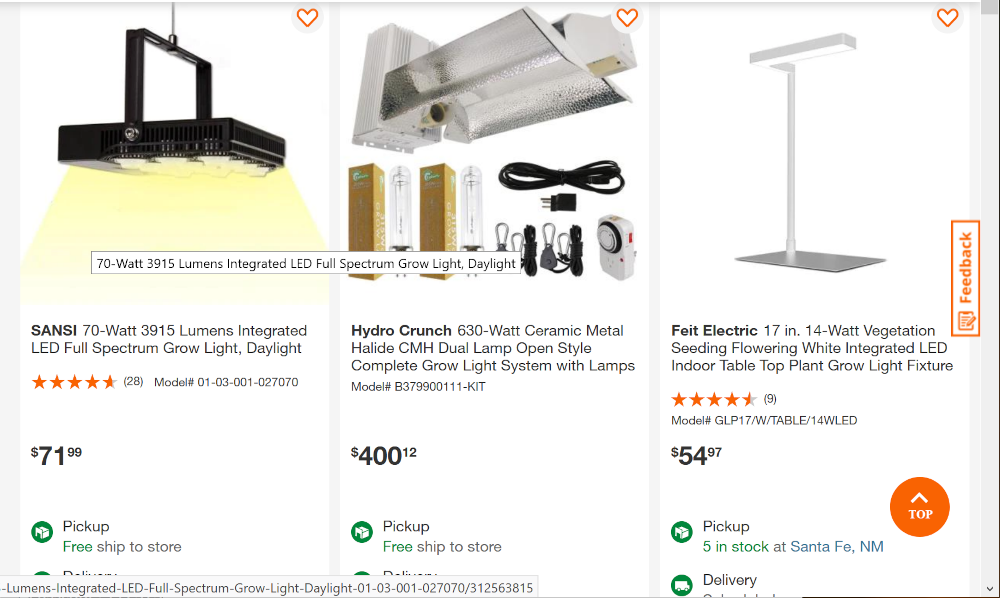Open Feit Electric 17 in. product title
Screen dimensions: 1000x598
[x=811, y=348]
